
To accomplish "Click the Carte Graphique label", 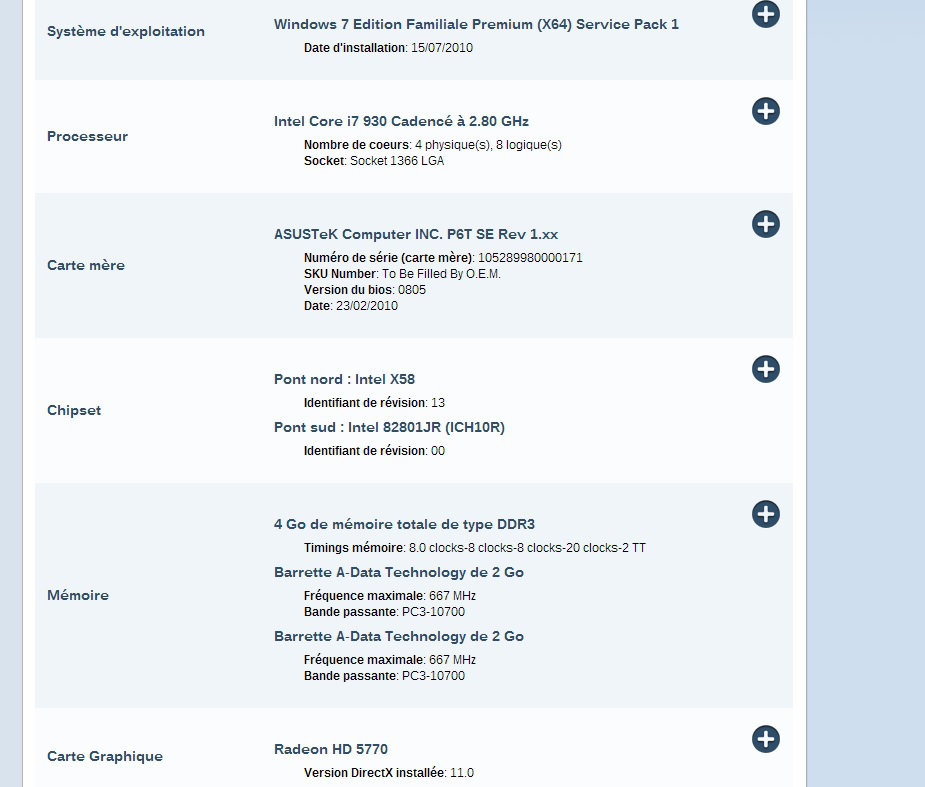I will point(105,756).
